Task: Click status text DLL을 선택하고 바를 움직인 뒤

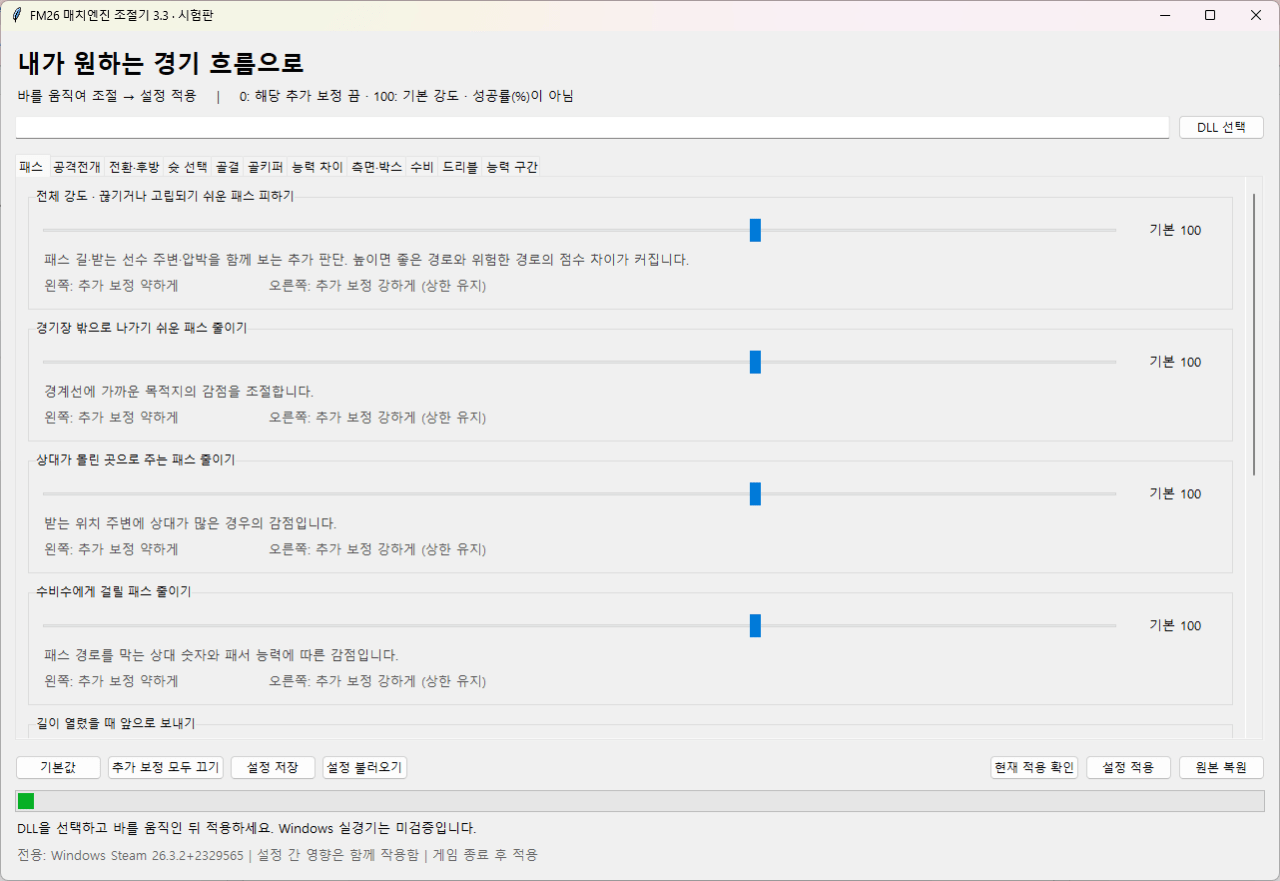Action: pyautogui.click(x=246, y=828)
